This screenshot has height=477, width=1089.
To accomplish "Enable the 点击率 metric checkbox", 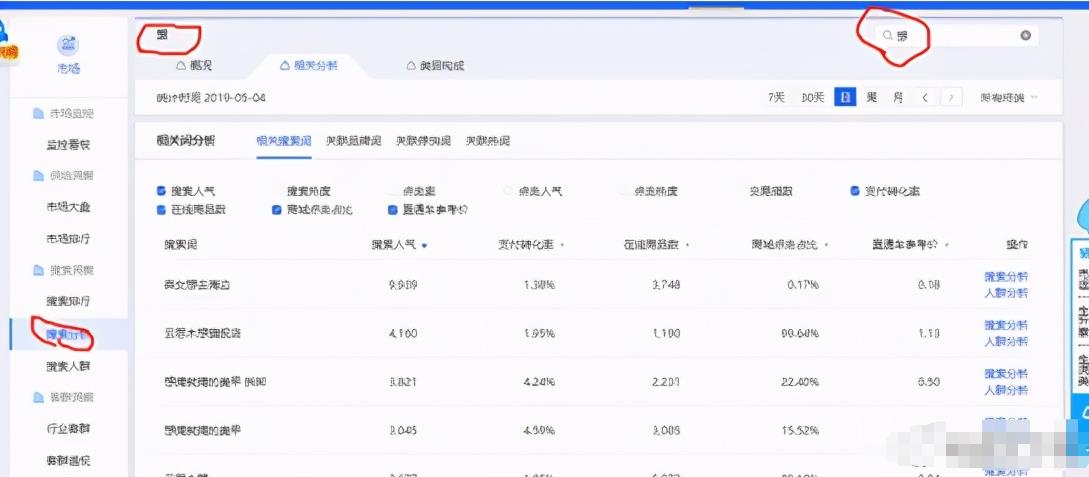I will [x=392, y=191].
